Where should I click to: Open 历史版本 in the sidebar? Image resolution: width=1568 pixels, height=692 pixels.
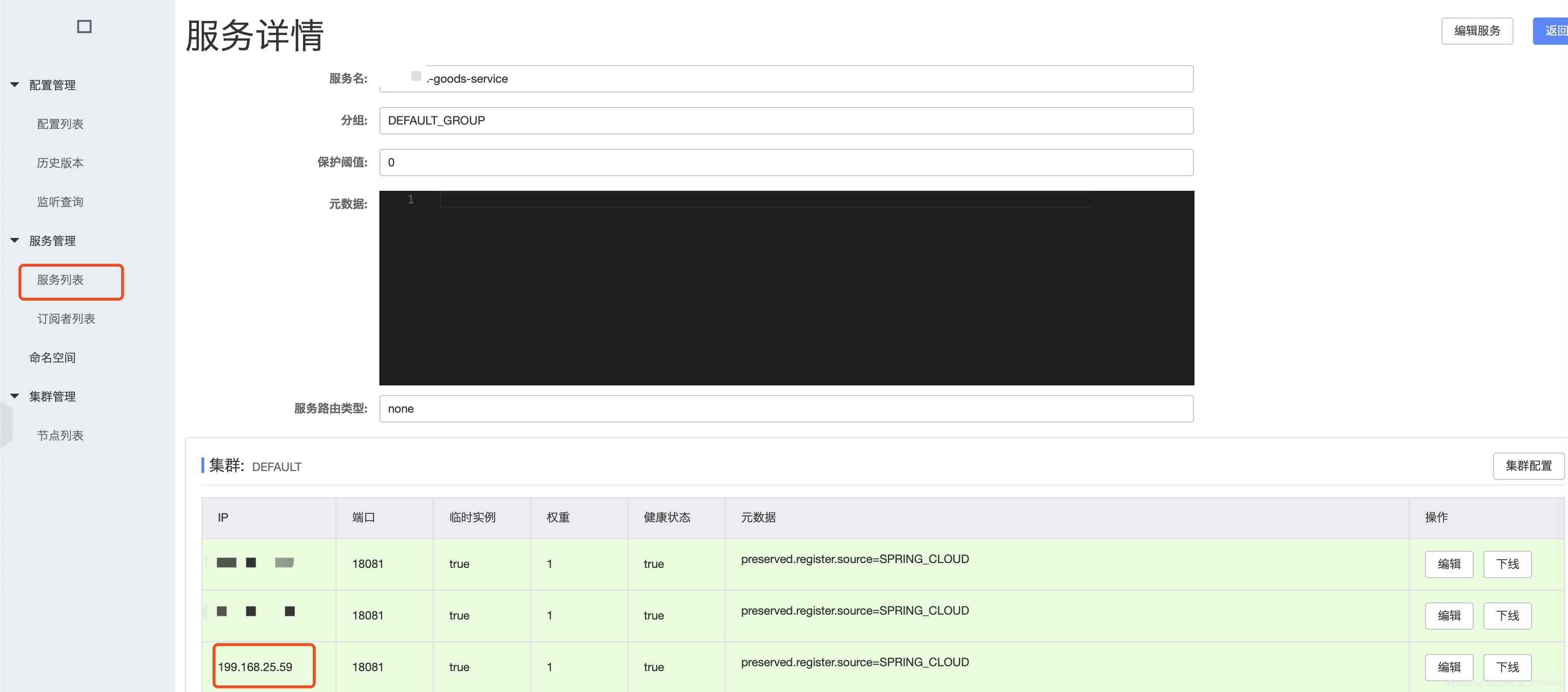60,163
